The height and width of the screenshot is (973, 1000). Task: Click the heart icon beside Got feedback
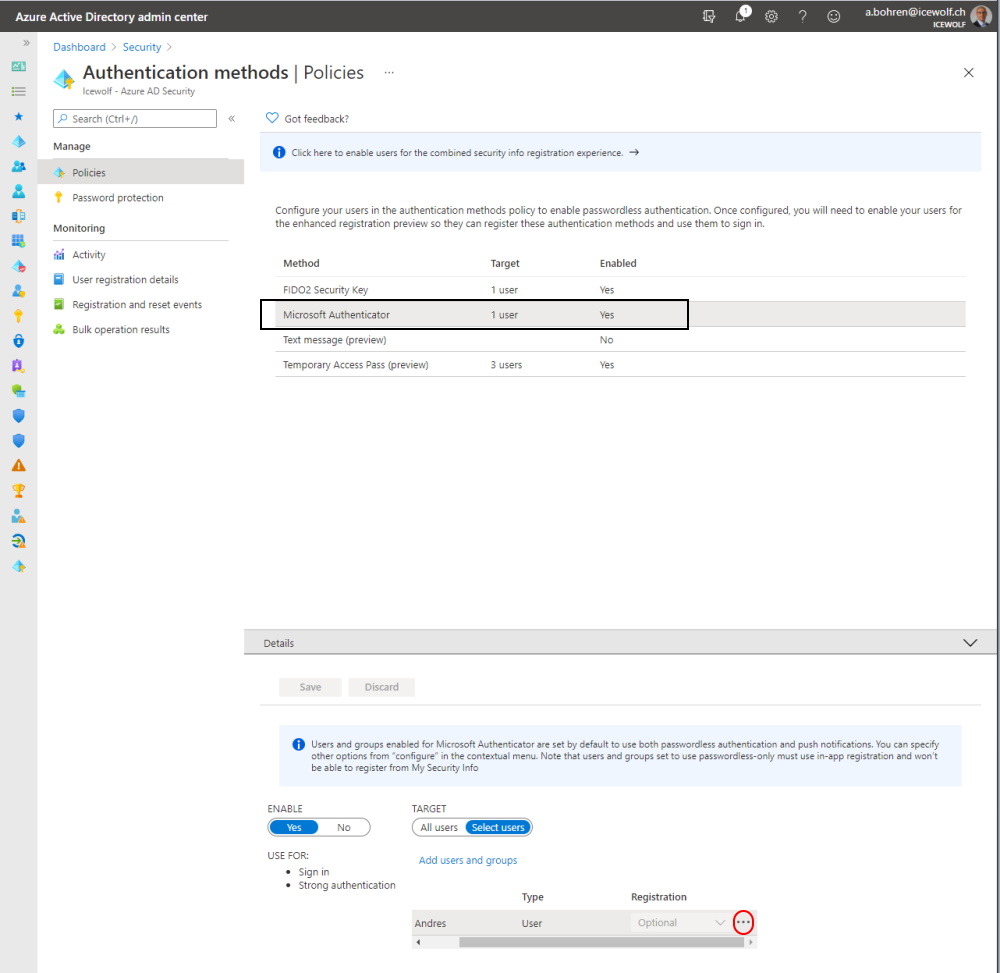(x=272, y=118)
